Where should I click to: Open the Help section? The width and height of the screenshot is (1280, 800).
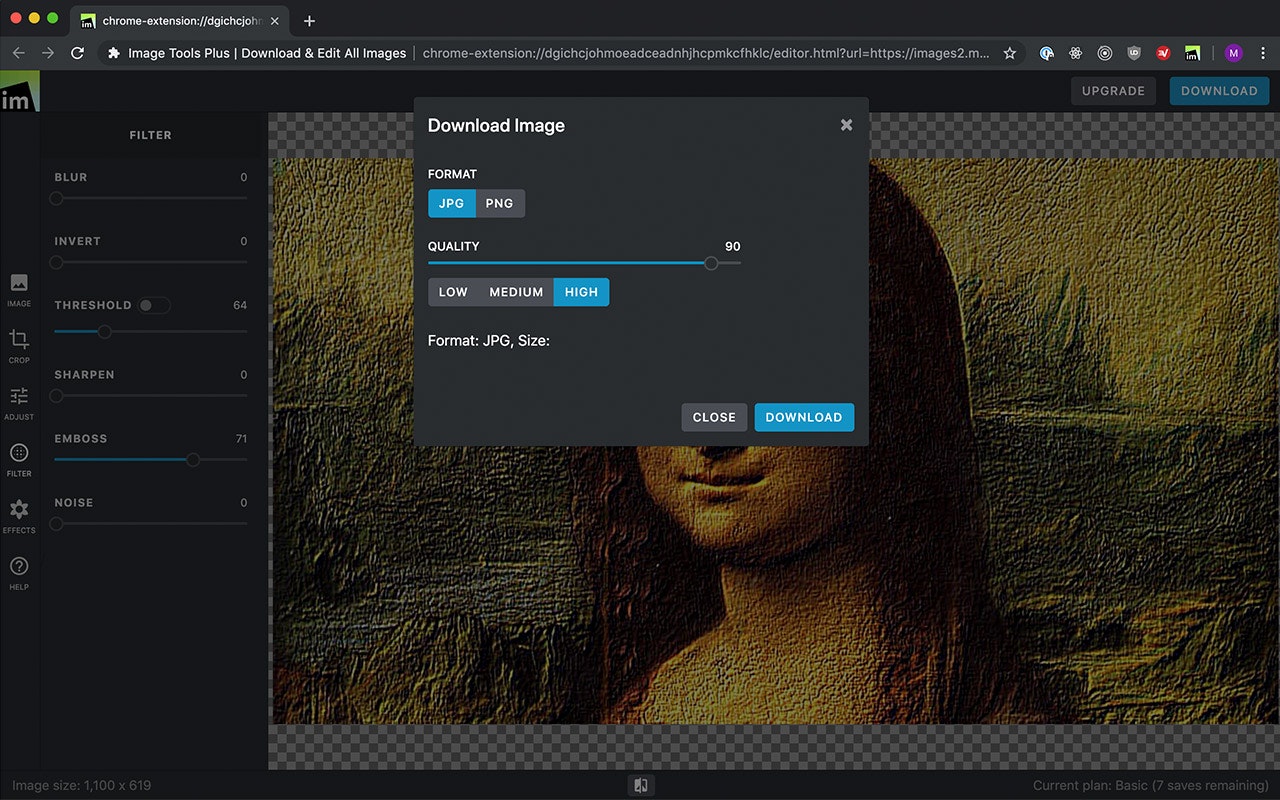tap(19, 572)
